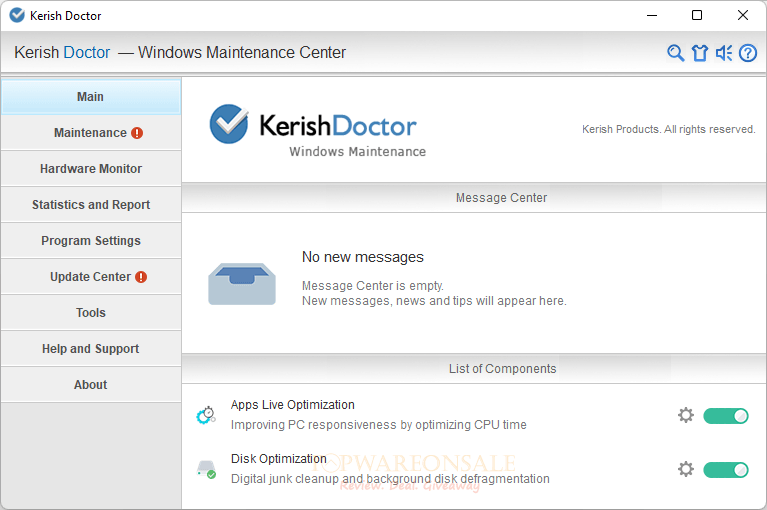Open Help and Support

point(91,349)
